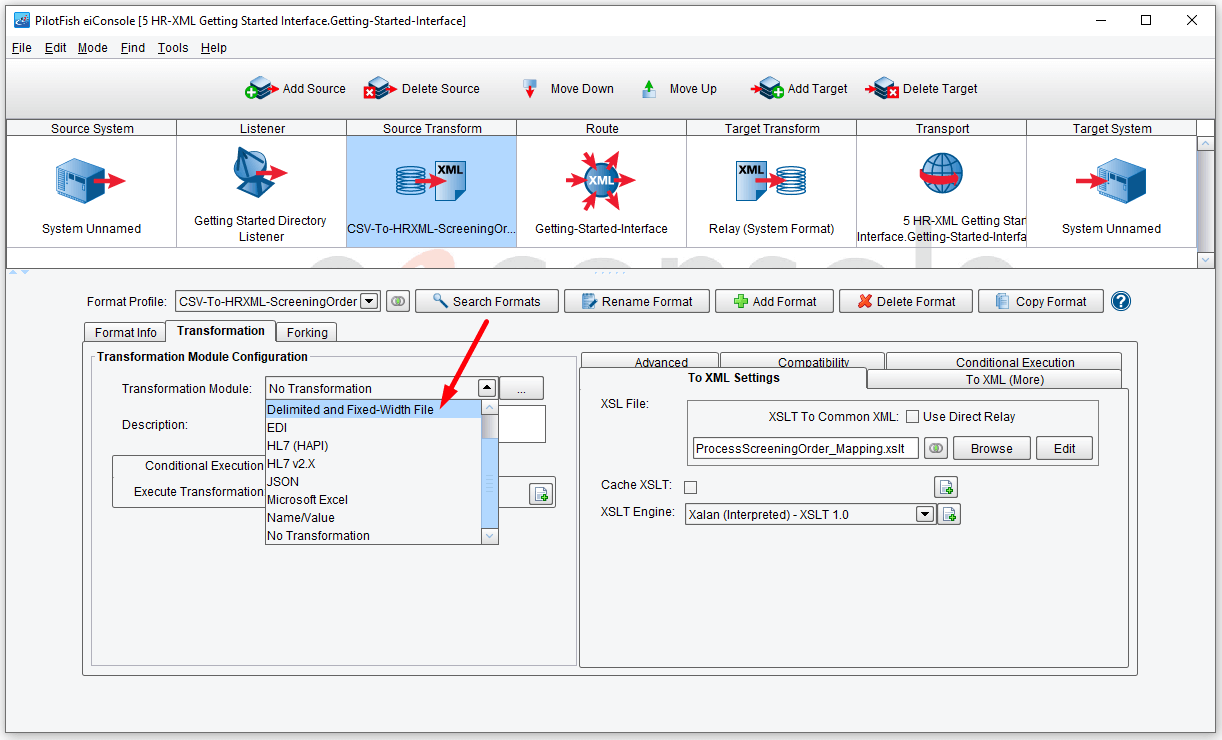Select the To XML Settings tab
1222x740 pixels.
pyautogui.click(x=723, y=378)
